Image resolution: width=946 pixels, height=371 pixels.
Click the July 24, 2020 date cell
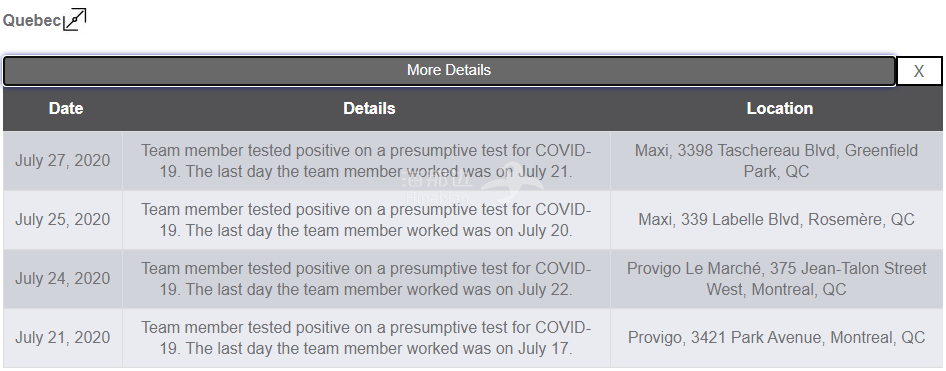[63, 279]
